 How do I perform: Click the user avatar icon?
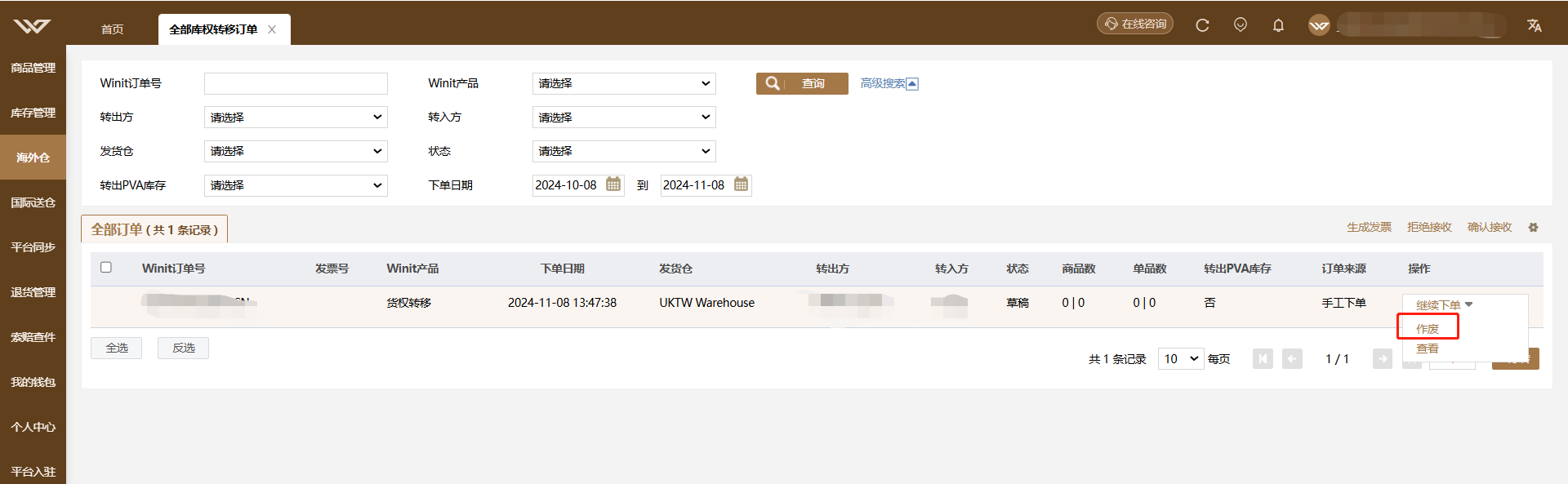tap(1319, 25)
